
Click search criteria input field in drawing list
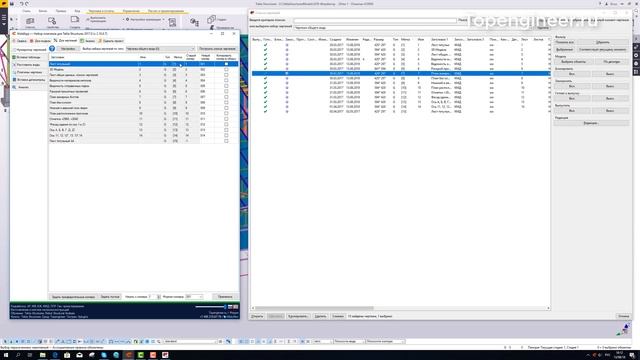pyautogui.click(x=375, y=20)
